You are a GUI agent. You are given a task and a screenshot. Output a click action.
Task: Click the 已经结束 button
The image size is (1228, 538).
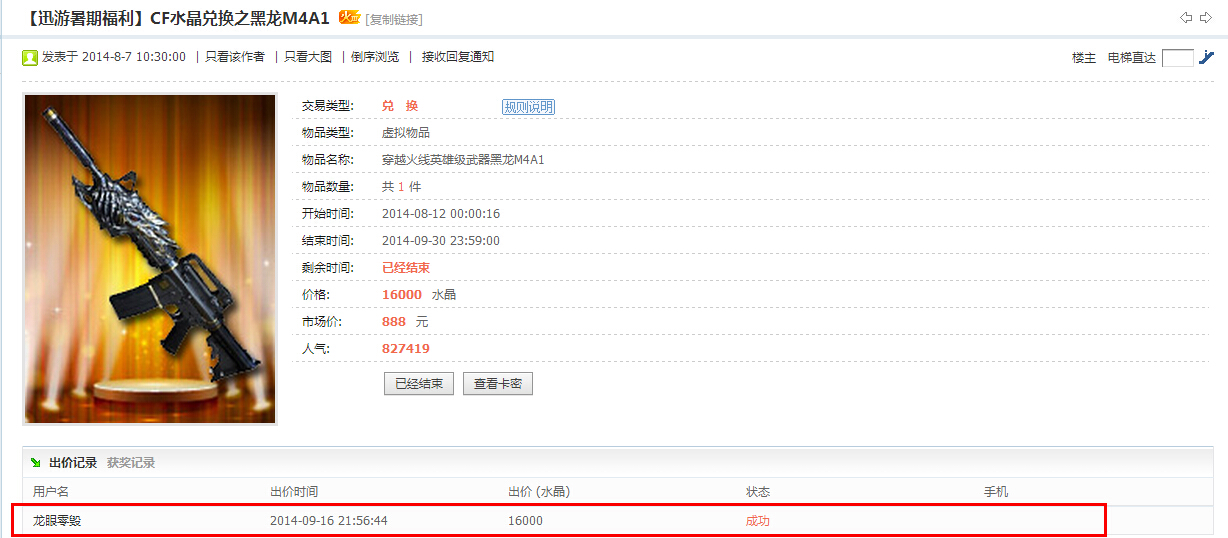419,383
